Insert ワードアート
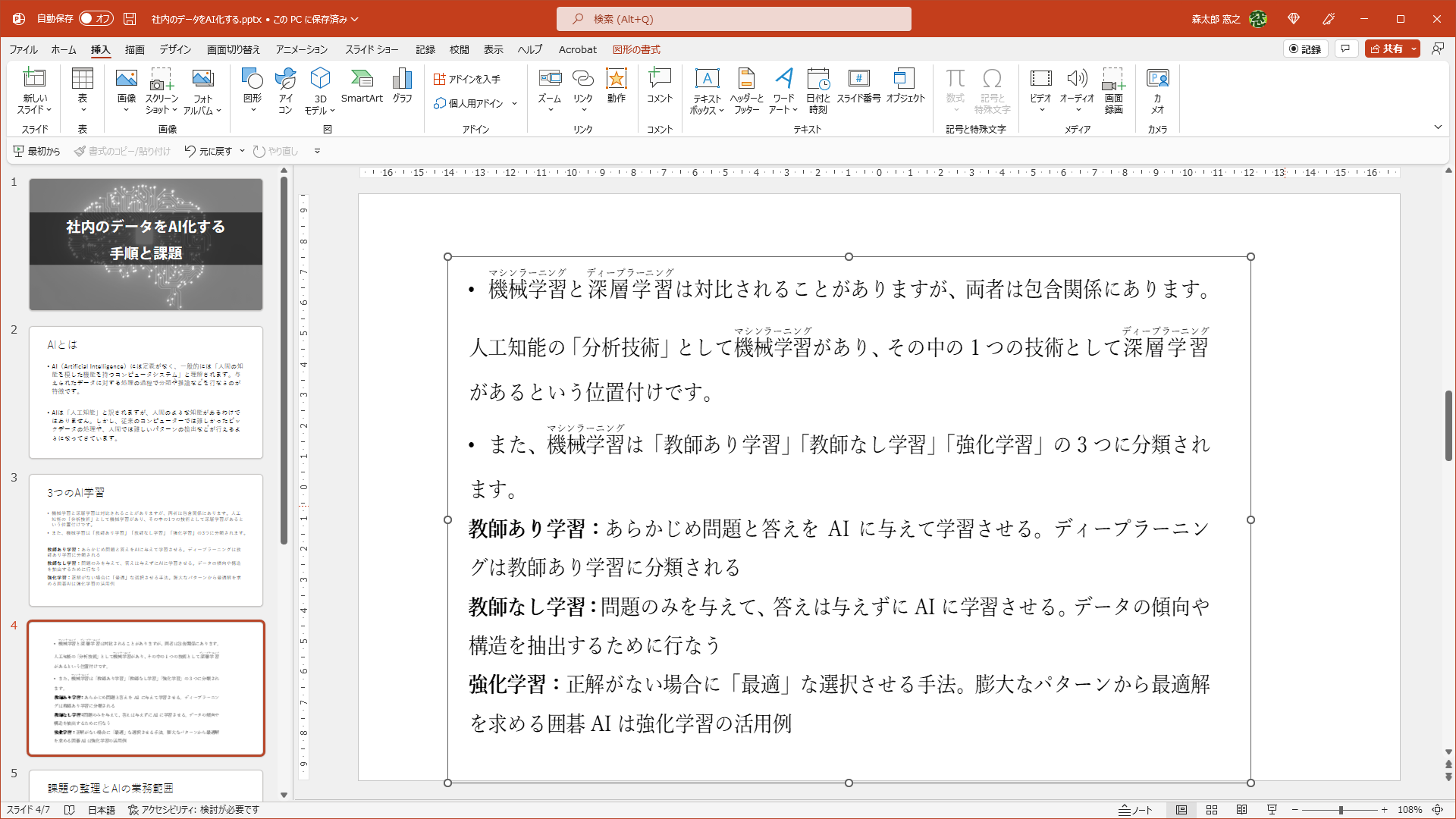This screenshot has height=819, width=1456. (x=783, y=91)
